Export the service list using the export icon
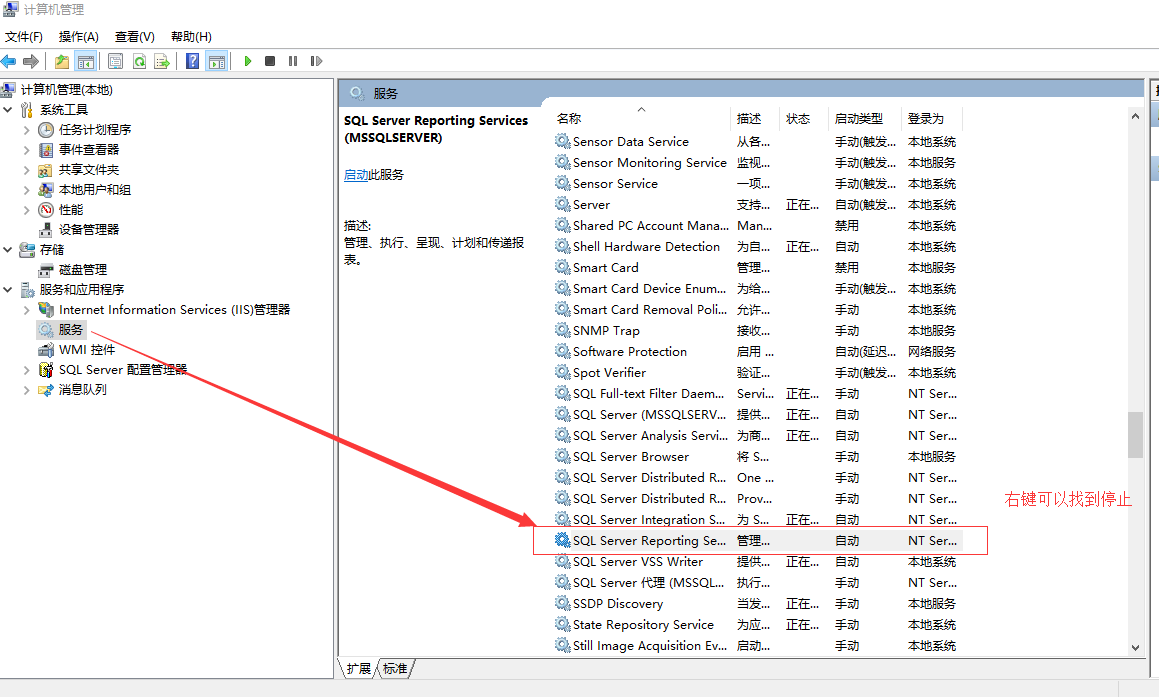The image size is (1159, 697). point(162,60)
